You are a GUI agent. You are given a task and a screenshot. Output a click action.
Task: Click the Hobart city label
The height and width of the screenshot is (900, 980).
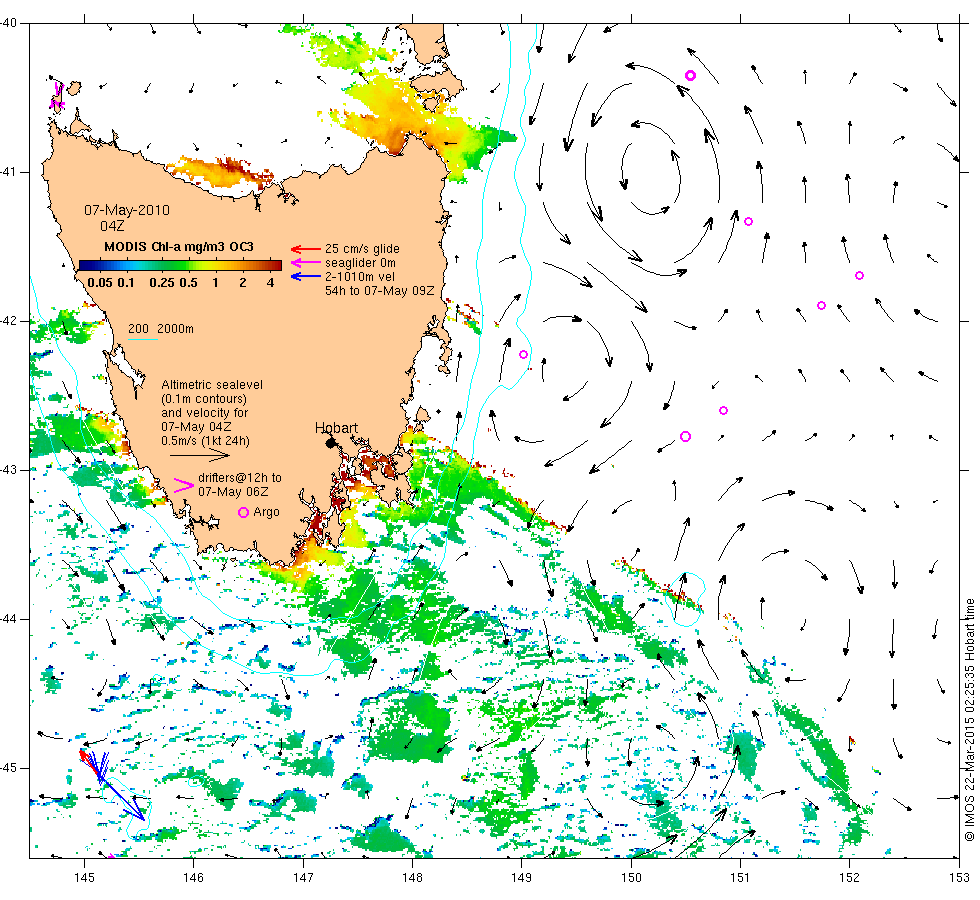336,428
